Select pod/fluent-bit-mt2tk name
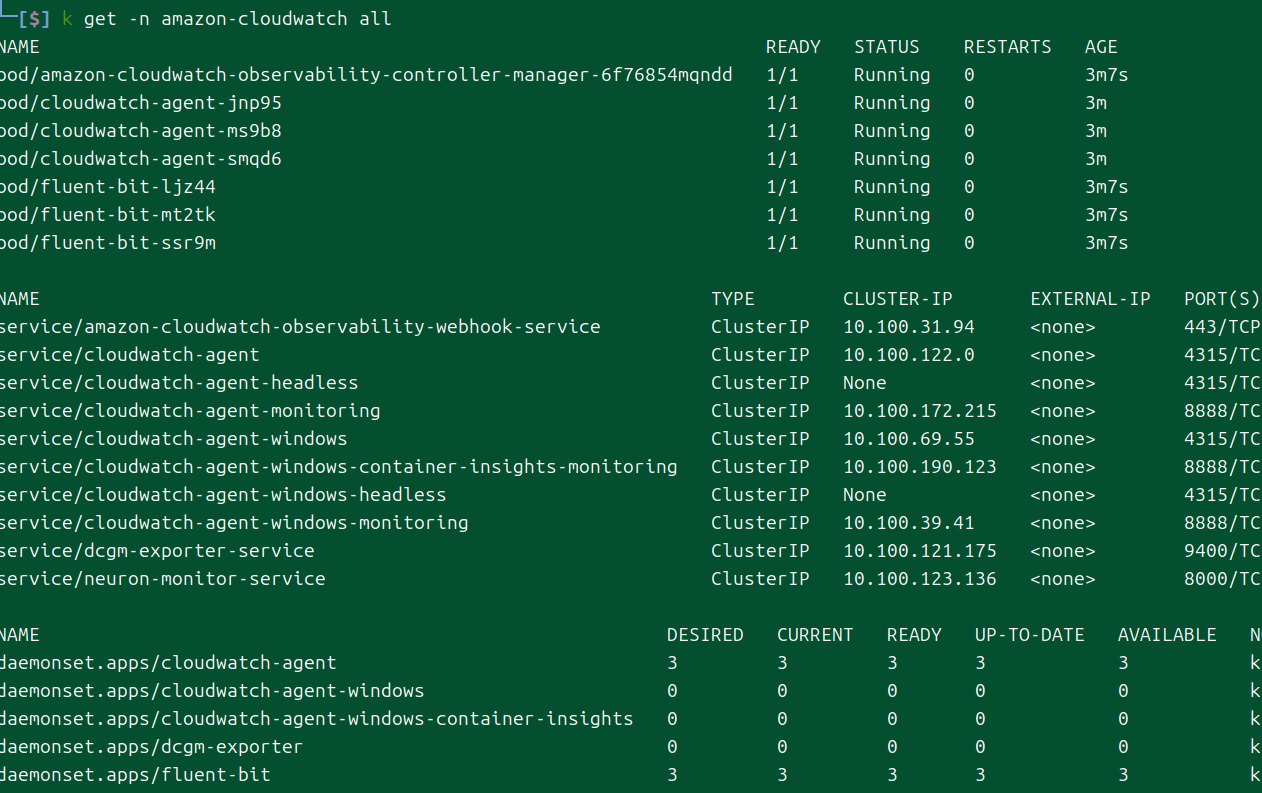 coord(107,215)
